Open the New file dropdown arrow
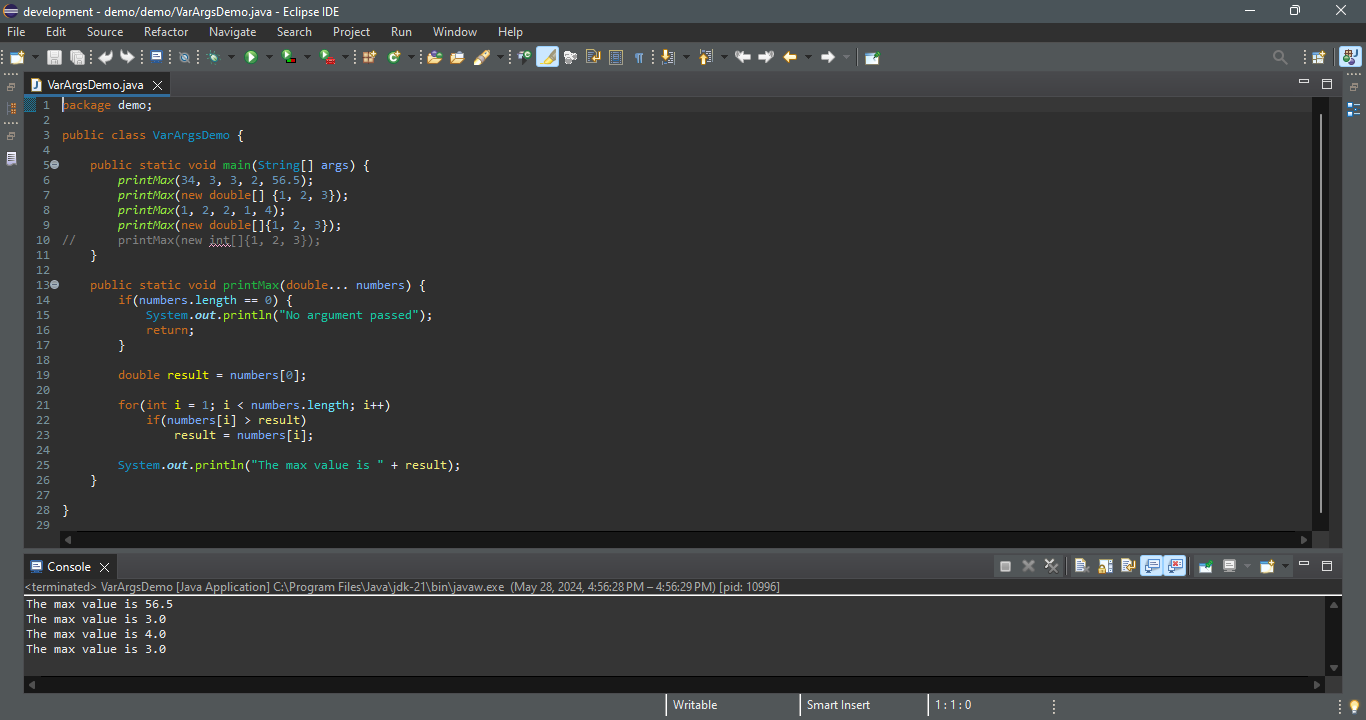The image size is (1366, 720). (x=36, y=57)
